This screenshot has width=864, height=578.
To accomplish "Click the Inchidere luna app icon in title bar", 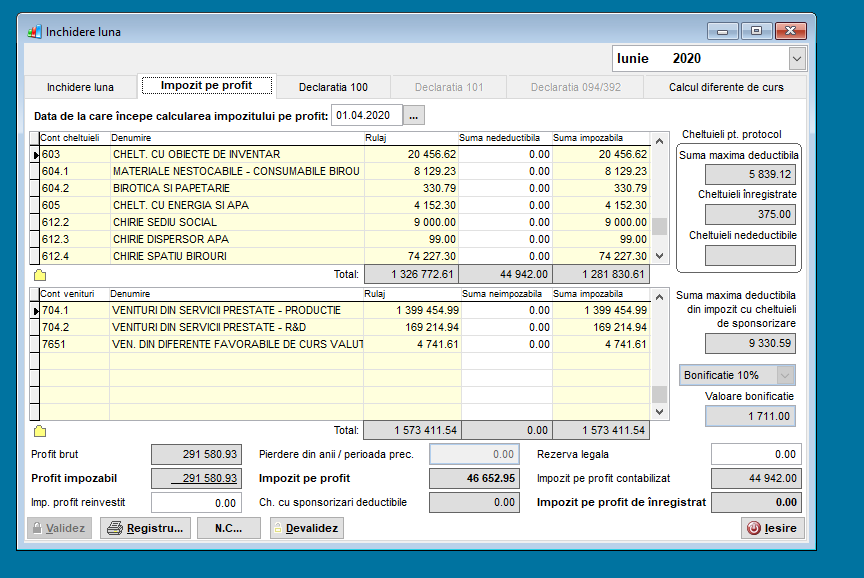I will click(x=34, y=31).
